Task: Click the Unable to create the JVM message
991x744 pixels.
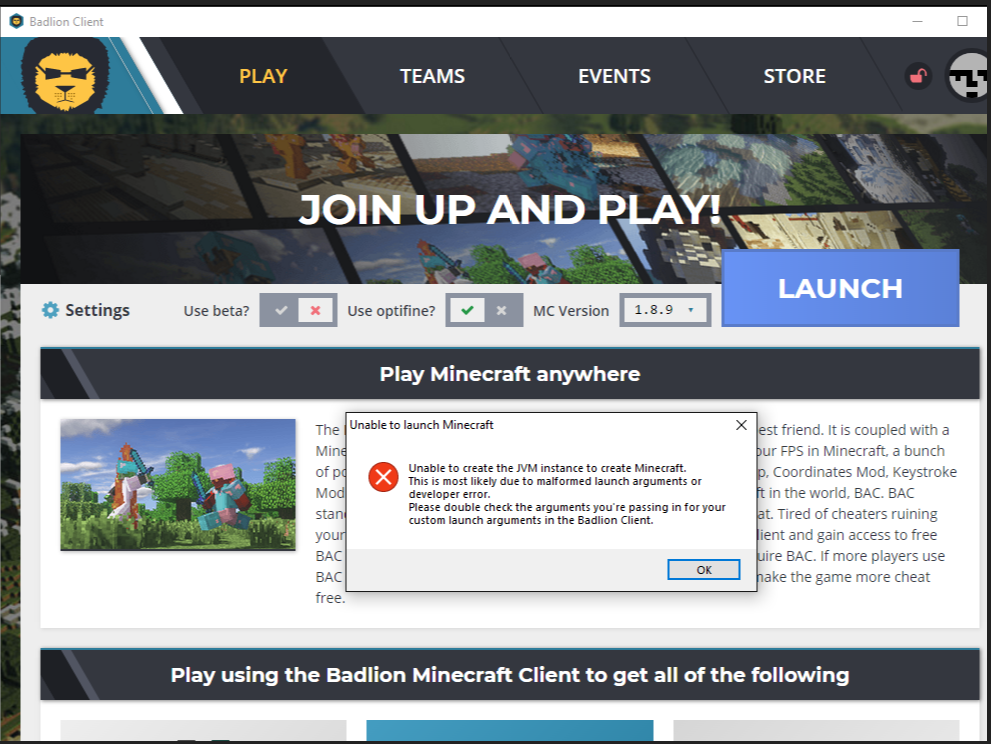Action: 567,494
